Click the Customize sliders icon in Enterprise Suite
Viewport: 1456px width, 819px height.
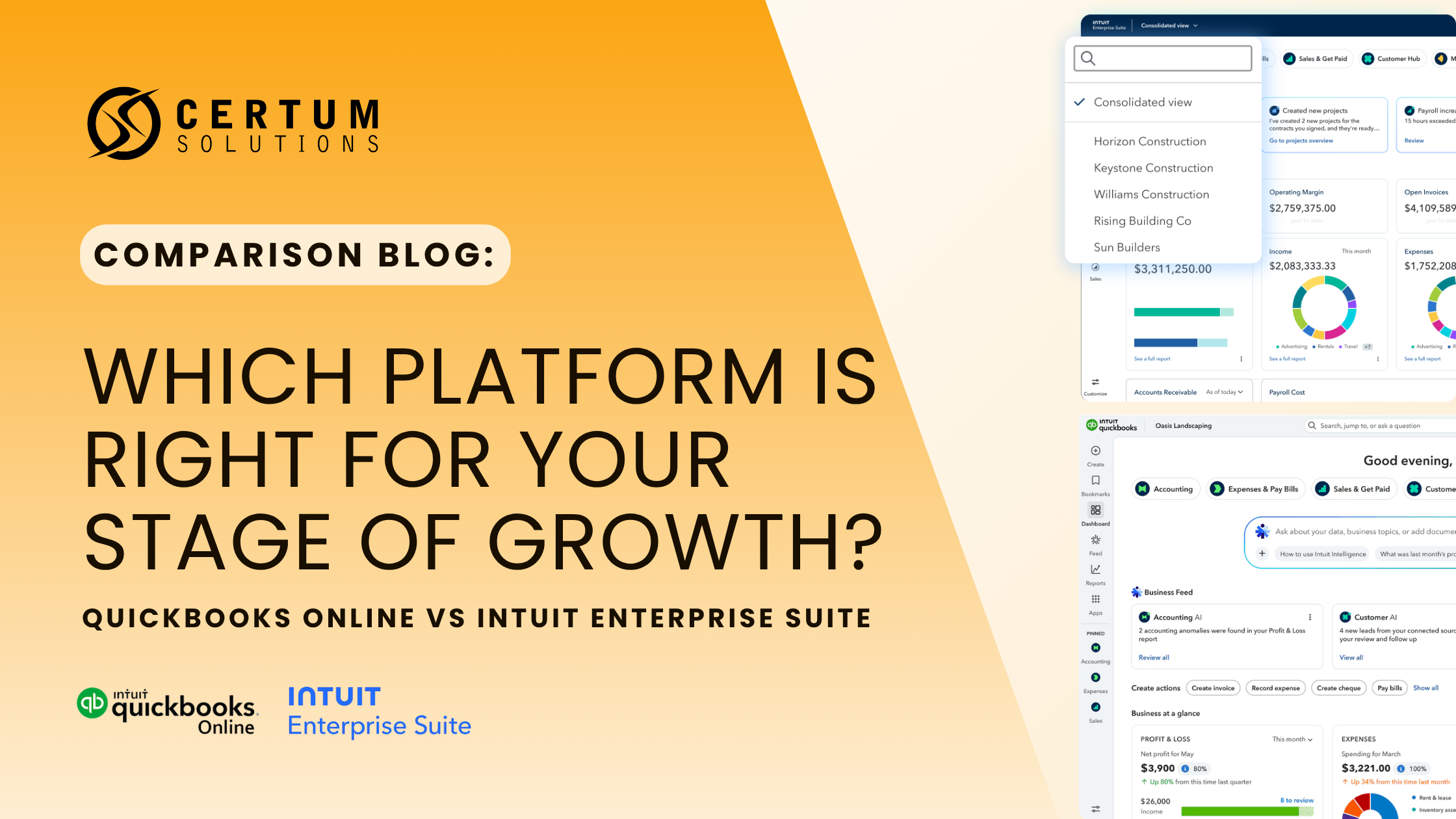pyautogui.click(x=1095, y=382)
